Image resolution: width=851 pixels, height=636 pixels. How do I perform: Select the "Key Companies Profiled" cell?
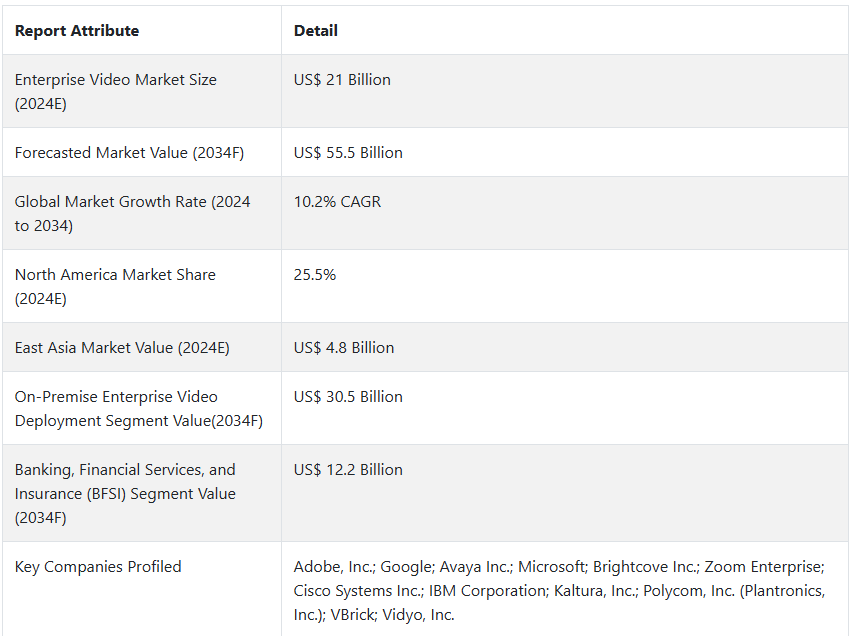click(98, 567)
